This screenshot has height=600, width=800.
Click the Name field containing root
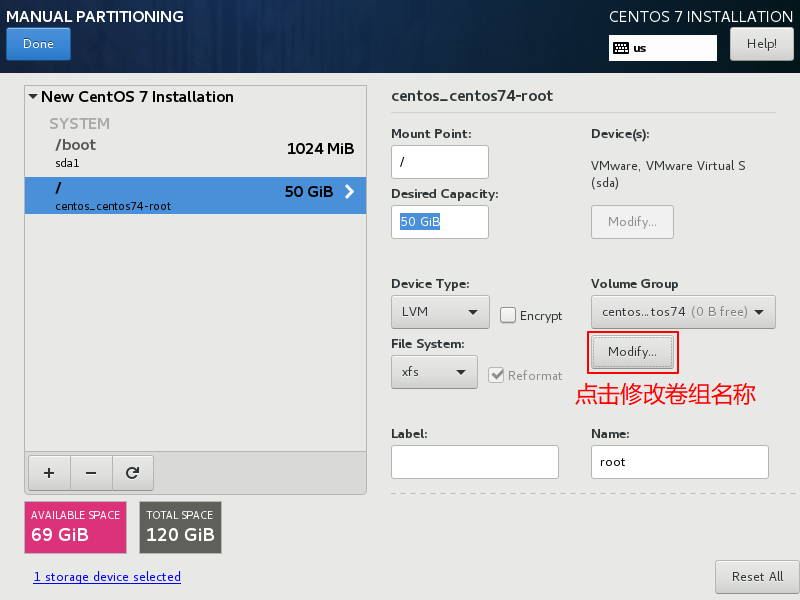click(680, 462)
